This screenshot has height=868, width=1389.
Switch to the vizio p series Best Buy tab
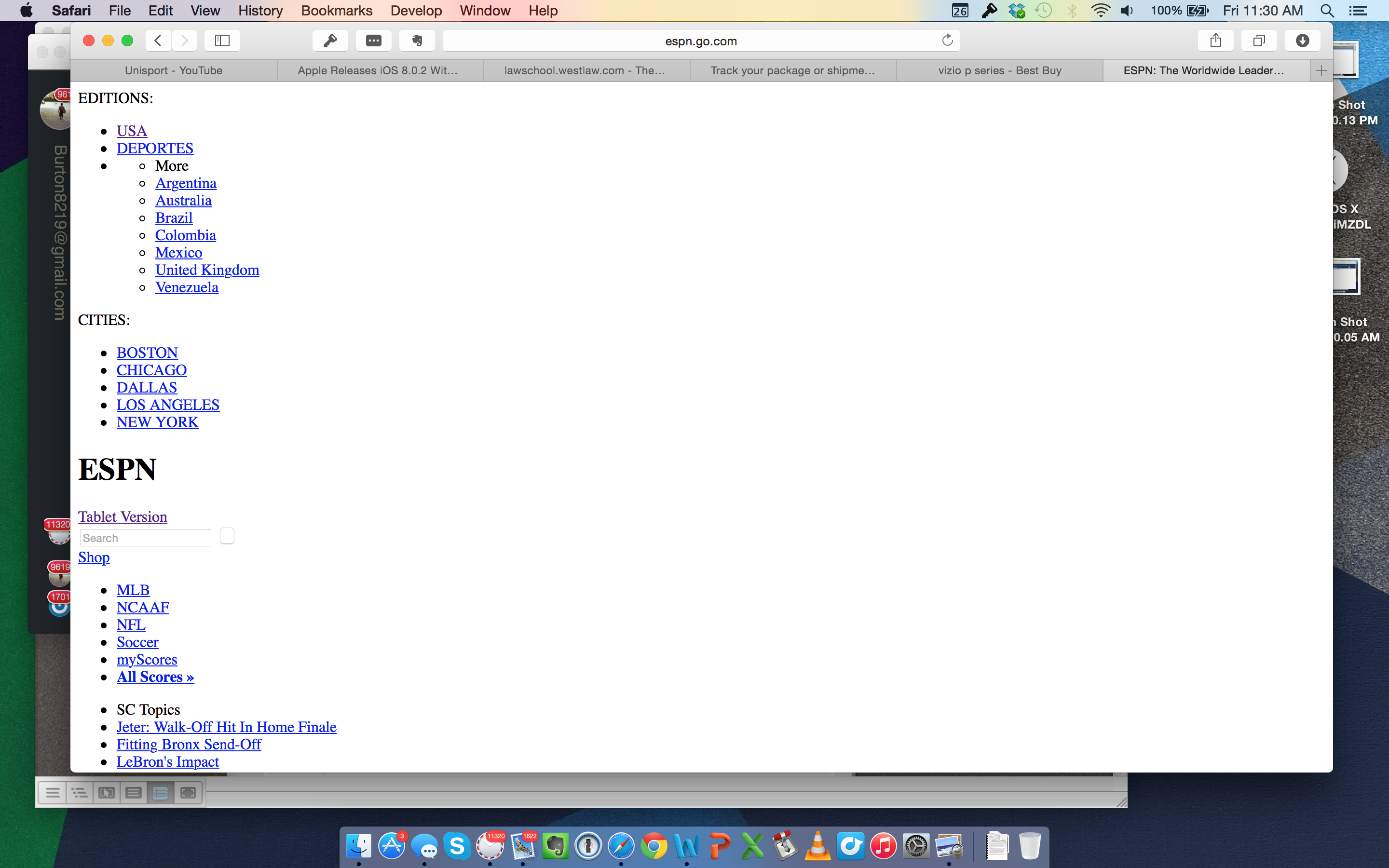tap(999, 70)
